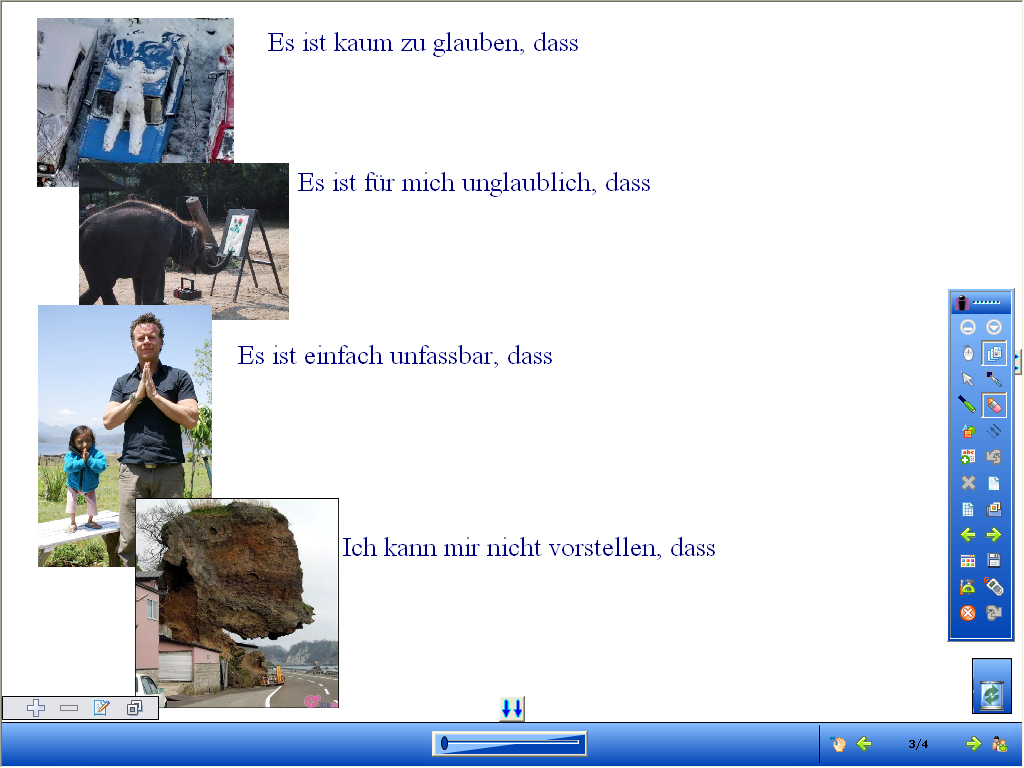
Task: Go to previous page in floating toolbar
Action: [968, 535]
